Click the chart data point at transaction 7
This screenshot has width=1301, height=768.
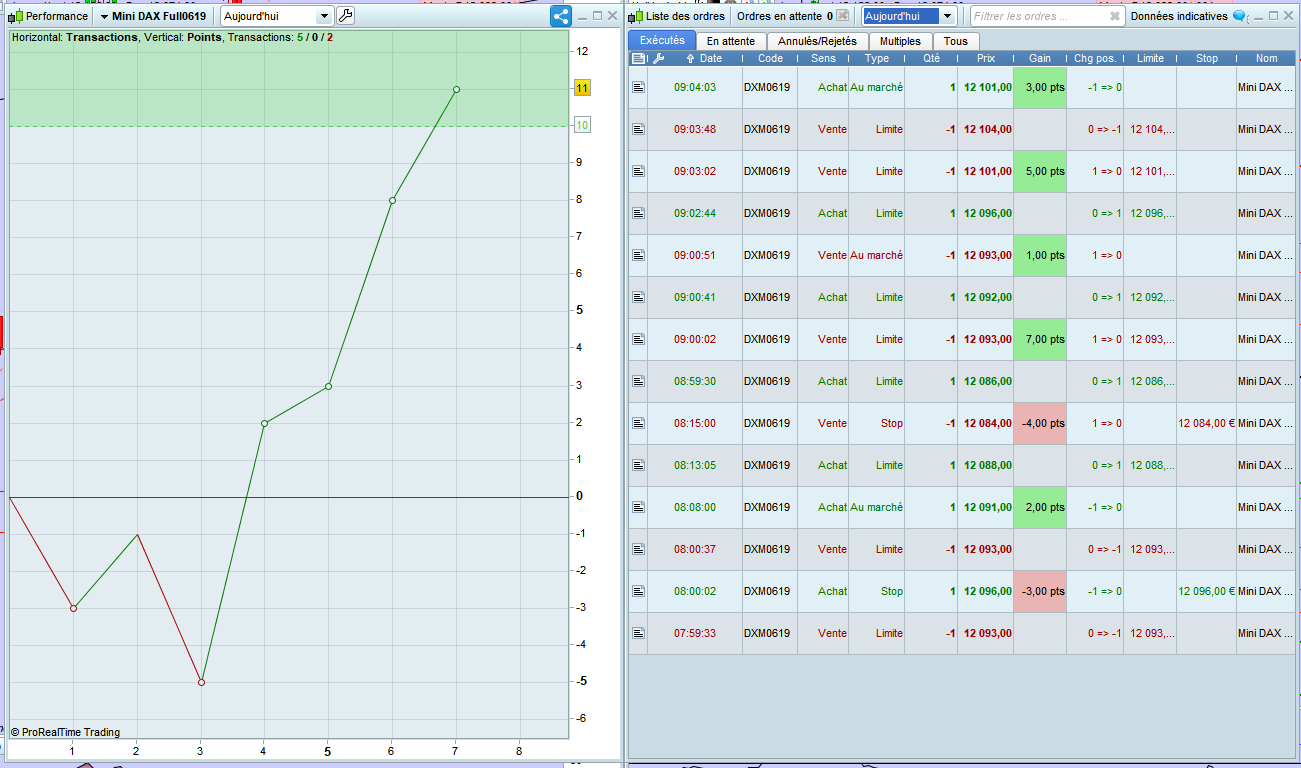[x=456, y=89]
